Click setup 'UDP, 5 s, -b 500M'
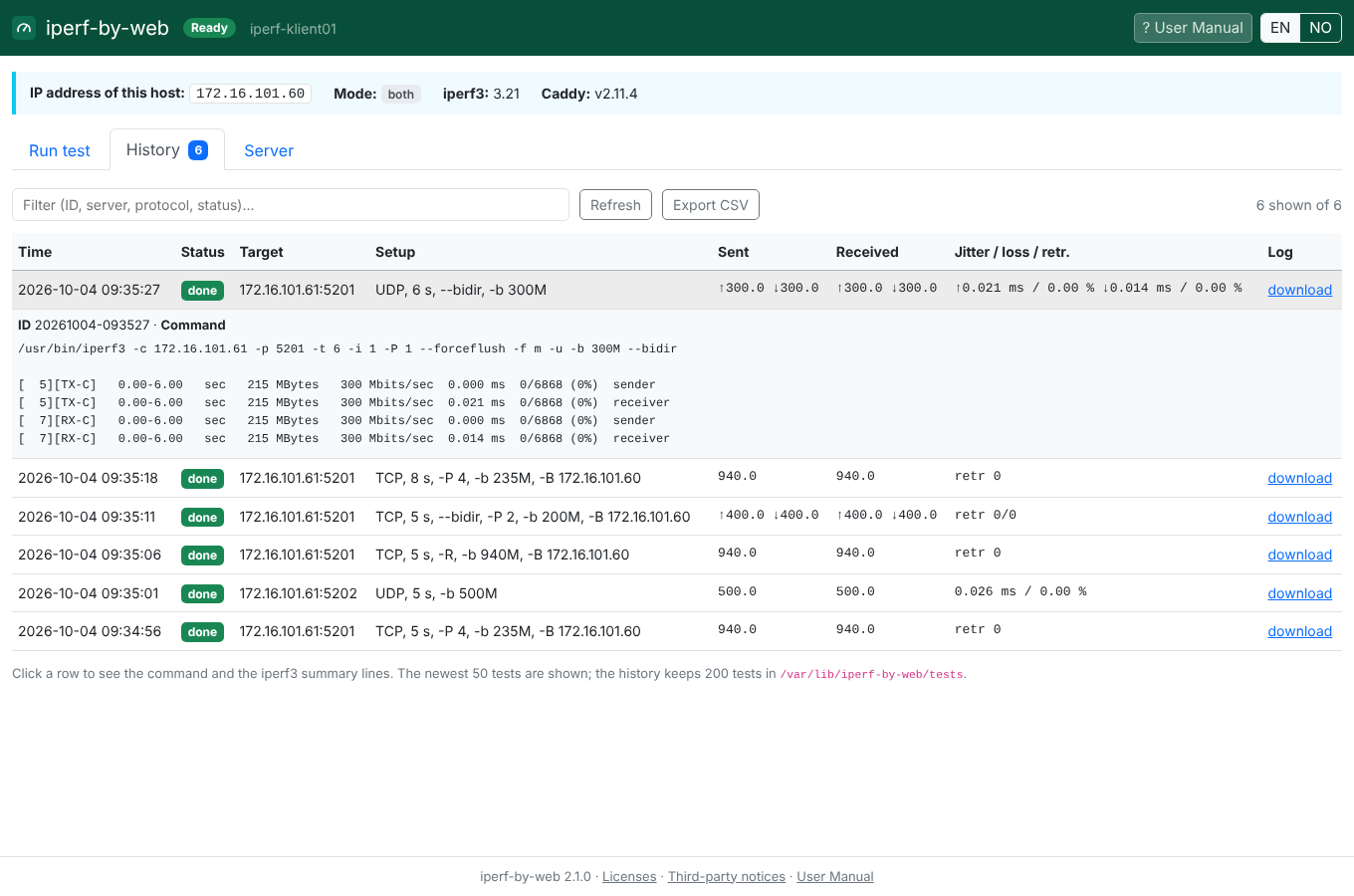The width and height of the screenshot is (1354, 896). [436, 593]
